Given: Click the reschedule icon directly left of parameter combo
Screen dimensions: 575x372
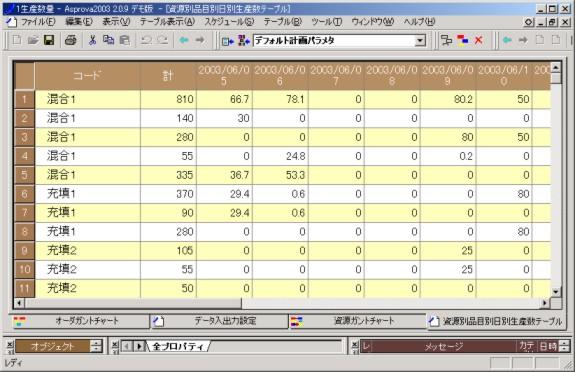Looking at the screenshot, I should pos(243,40).
